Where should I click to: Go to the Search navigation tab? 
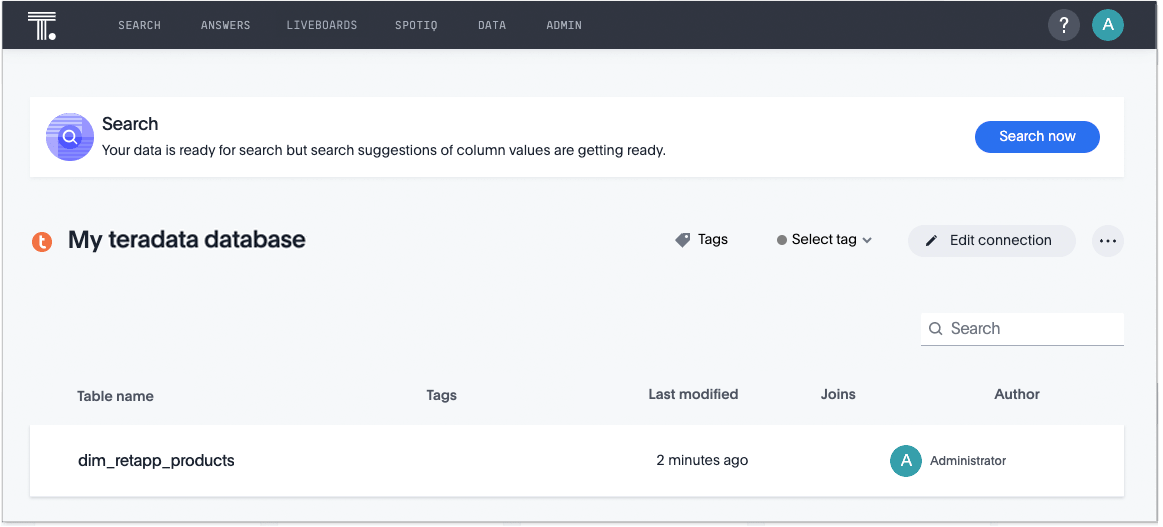[139, 25]
